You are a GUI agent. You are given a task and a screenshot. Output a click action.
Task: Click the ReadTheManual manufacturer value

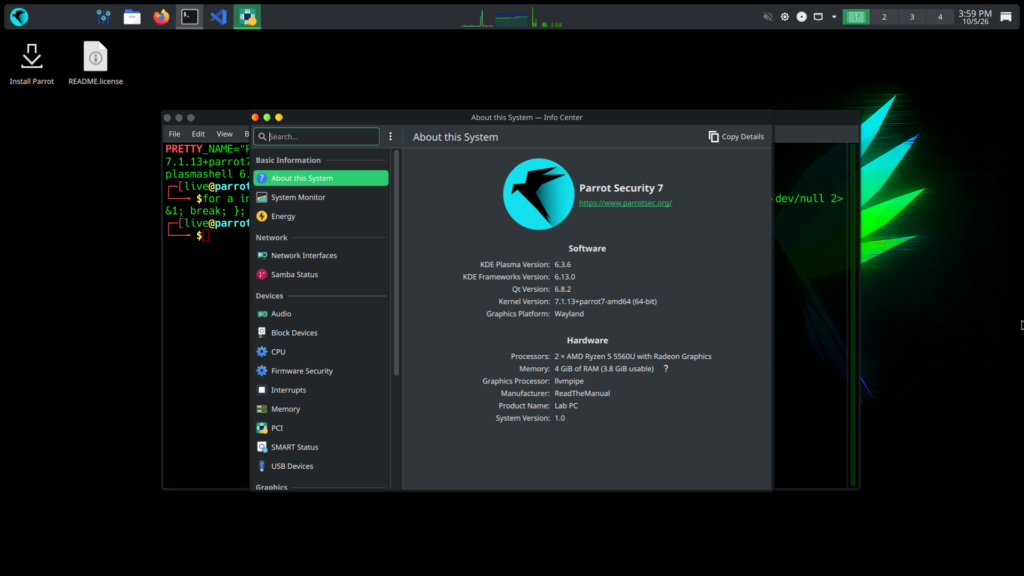coord(582,394)
